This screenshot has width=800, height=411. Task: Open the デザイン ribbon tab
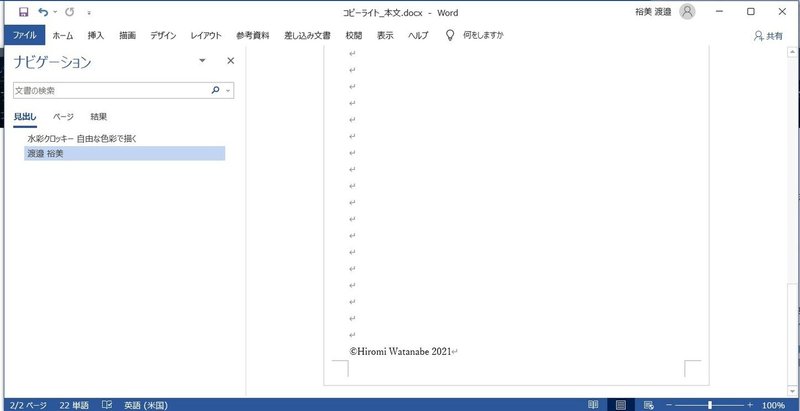tap(163, 35)
